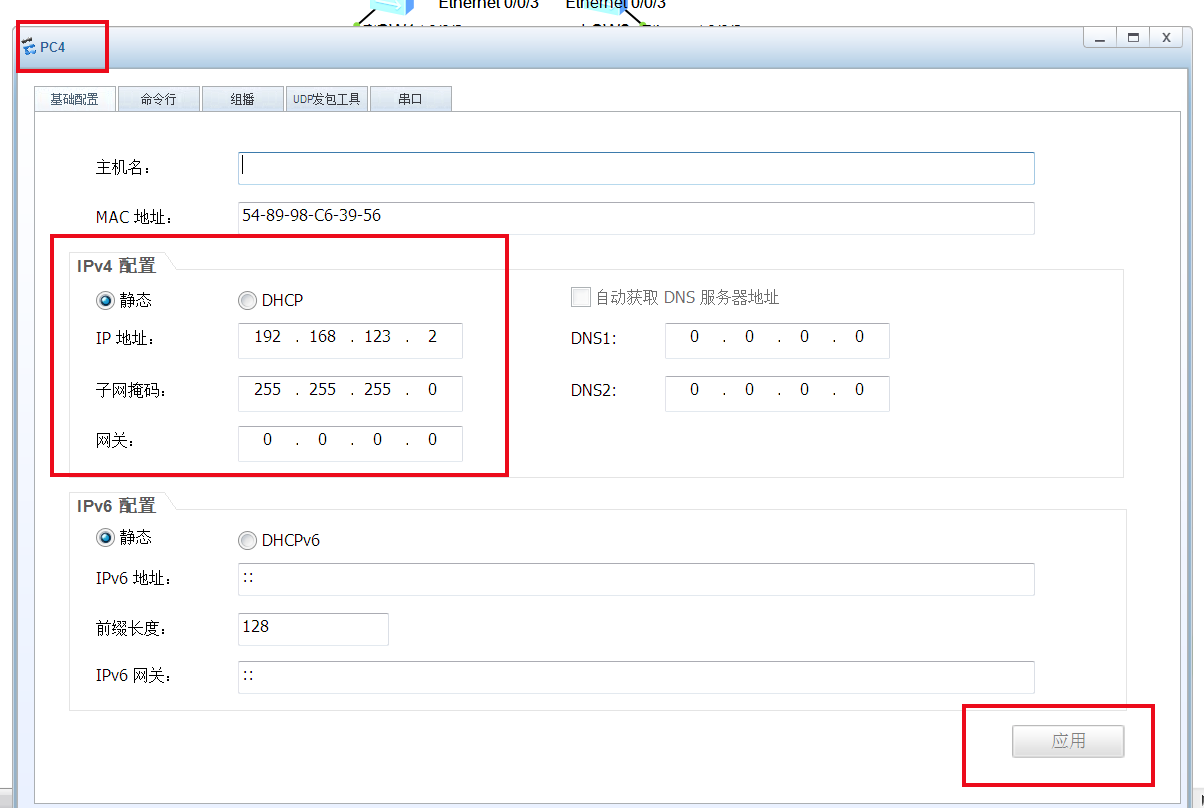Choose the DHCPv6 radio option
This screenshot has width=1204, height=808.
pyautogui.click(x=247, y=541)
